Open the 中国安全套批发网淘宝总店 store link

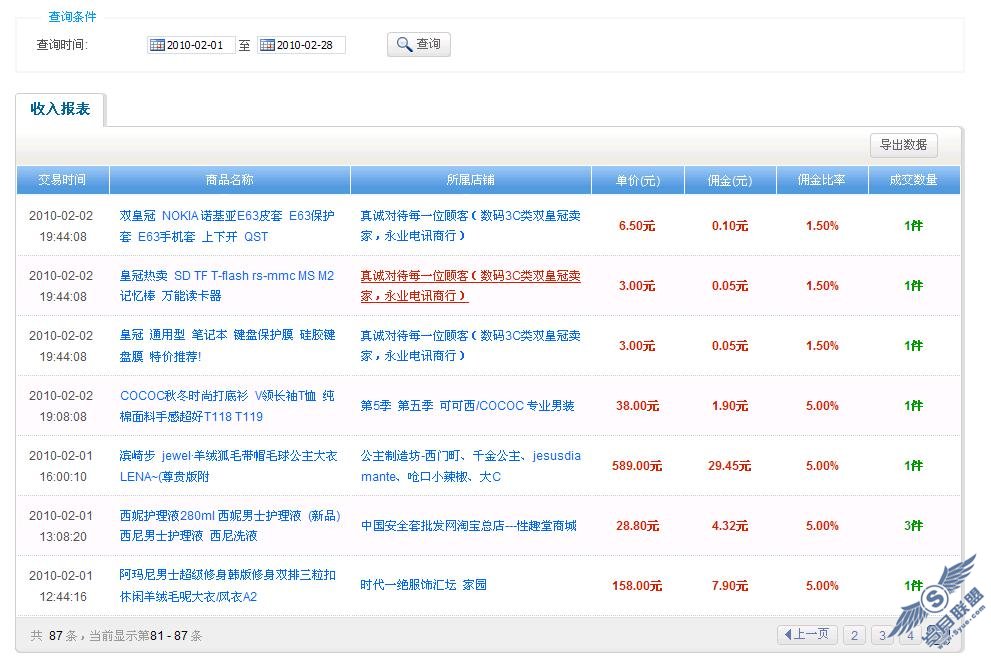coord(468,526)
